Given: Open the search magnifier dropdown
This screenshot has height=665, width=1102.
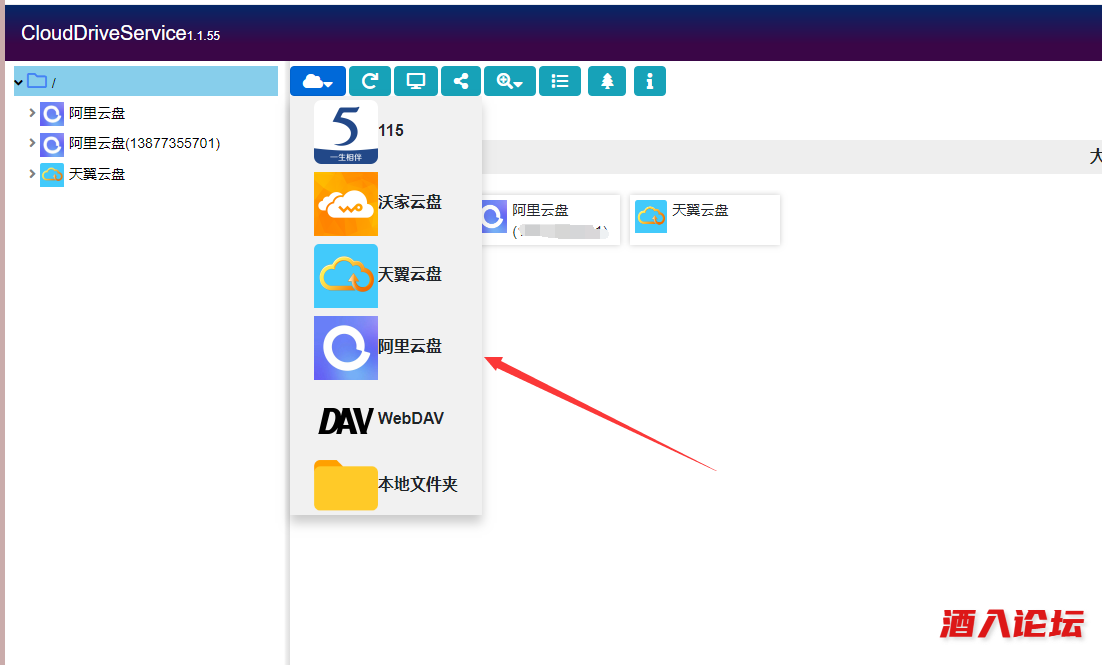Looking at the screenshot, I should [x=510, y=82].
